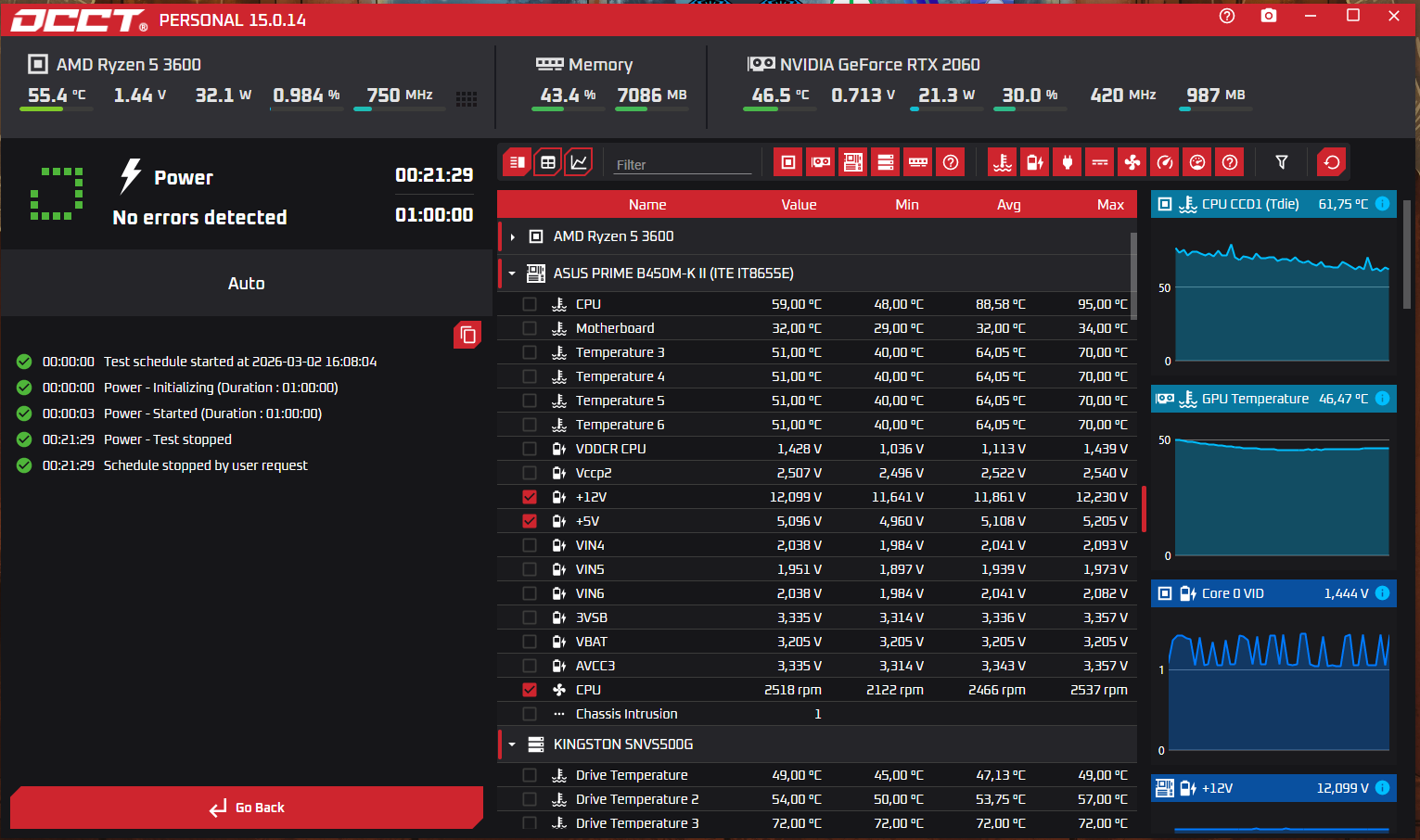Screen dimensions: 1420x840
Task: Click info icon on Core 0 VID graph
Action: pyautogui.click(x=1382, y=593)
